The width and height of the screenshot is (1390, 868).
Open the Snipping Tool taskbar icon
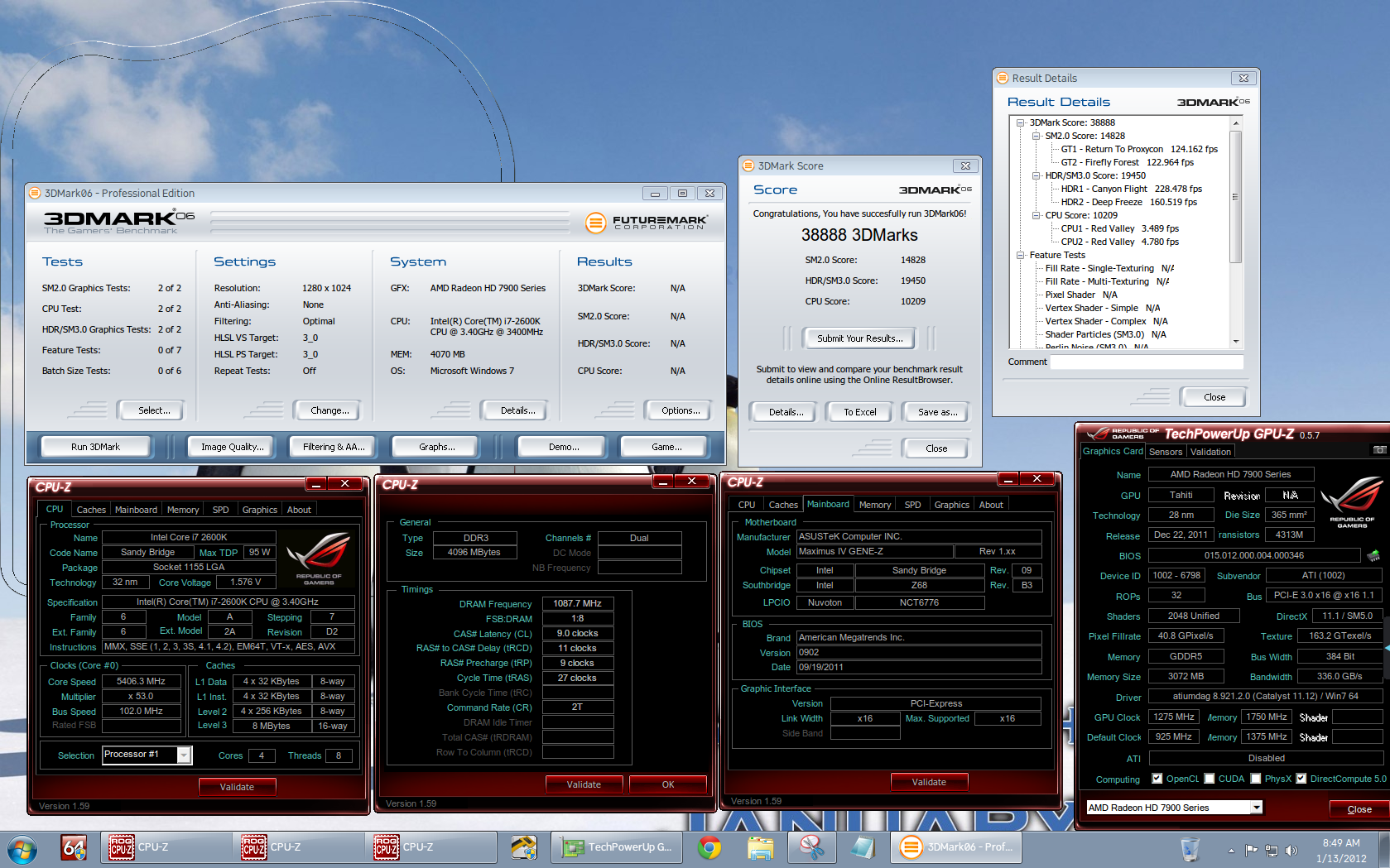coord(810,847)
